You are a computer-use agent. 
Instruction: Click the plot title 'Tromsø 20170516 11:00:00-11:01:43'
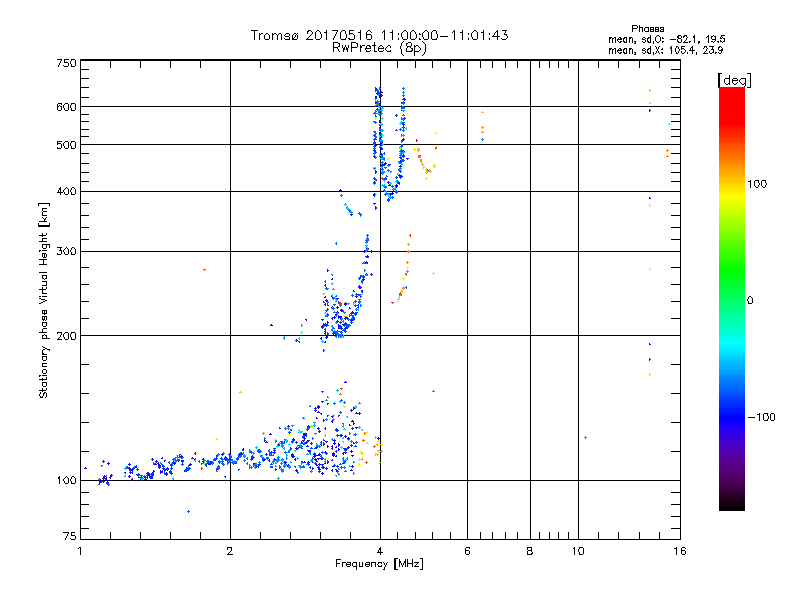coord(379,35)
